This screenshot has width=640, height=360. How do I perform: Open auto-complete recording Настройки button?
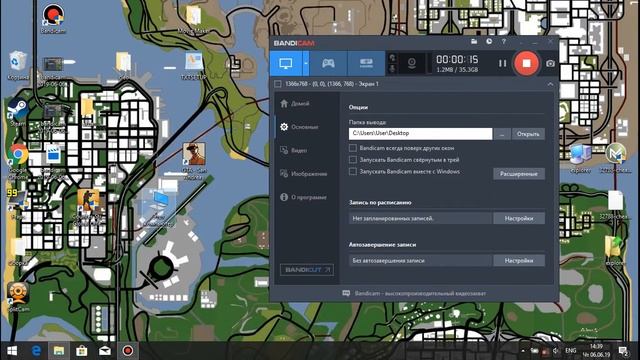[519, 260]
